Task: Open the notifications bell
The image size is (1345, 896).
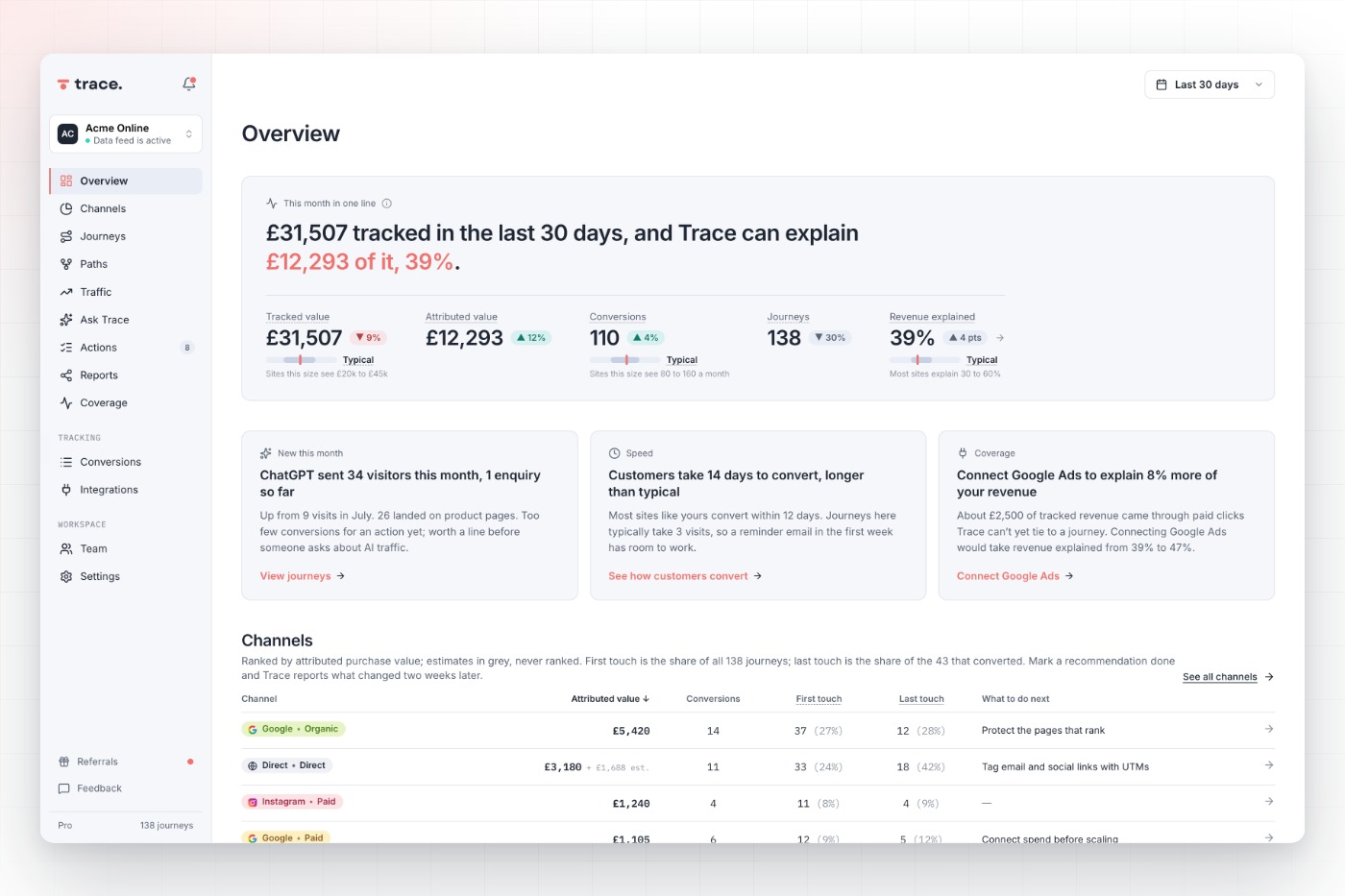Action: point(189,85)
